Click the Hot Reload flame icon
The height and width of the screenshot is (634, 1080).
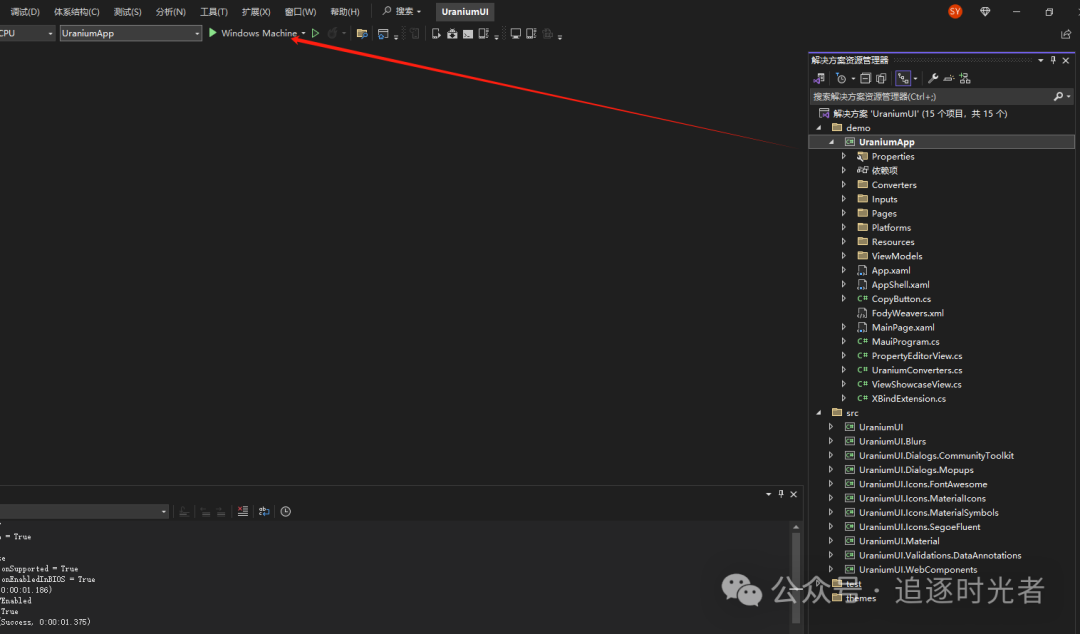(x=333, y=33)
